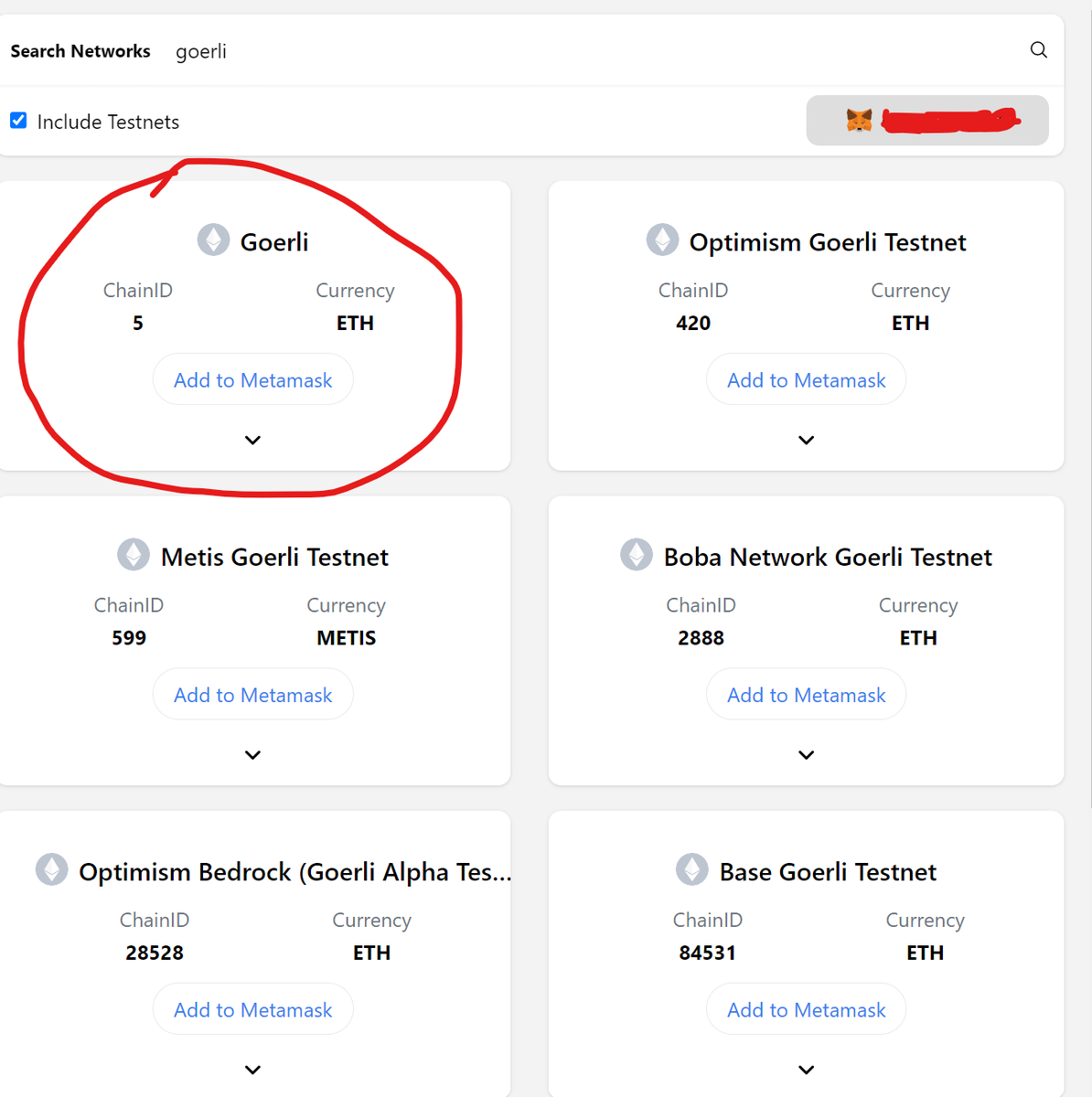Add Optimism Goerli Testnet to Metamask
Screen dimensions: 1092x1097
[x=807, y=379]
